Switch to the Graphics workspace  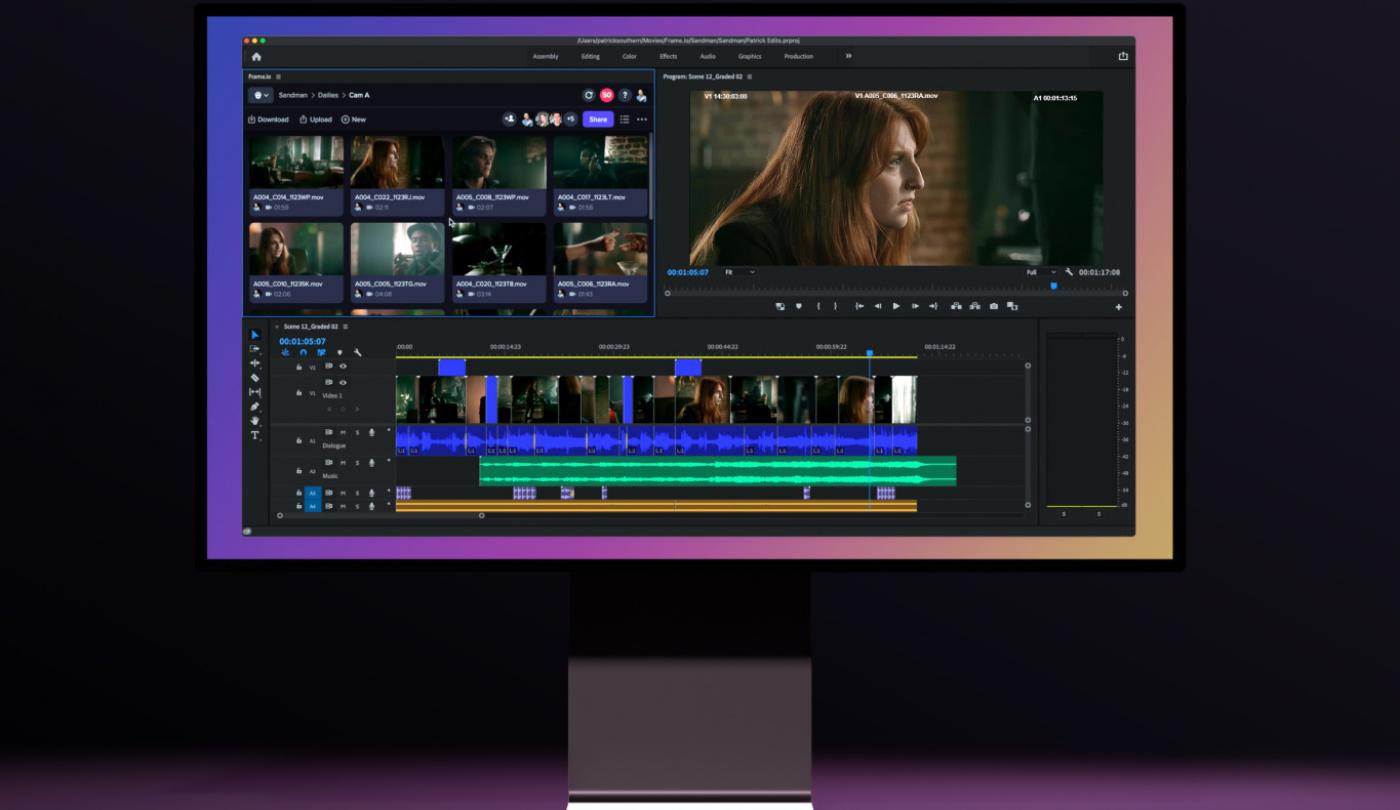pos(750,57)
